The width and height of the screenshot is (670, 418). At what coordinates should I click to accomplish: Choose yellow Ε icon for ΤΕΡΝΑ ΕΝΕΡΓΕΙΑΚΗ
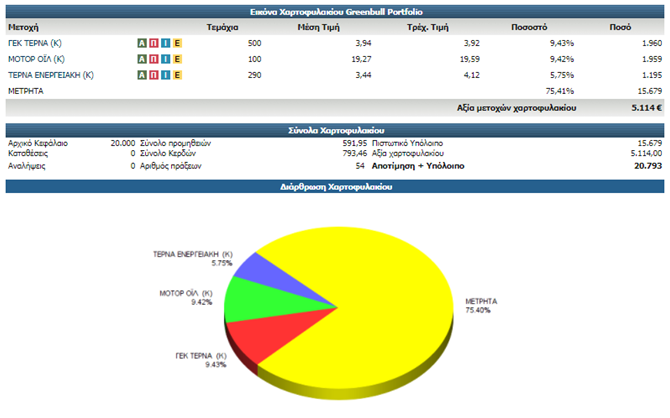[178, 75]
